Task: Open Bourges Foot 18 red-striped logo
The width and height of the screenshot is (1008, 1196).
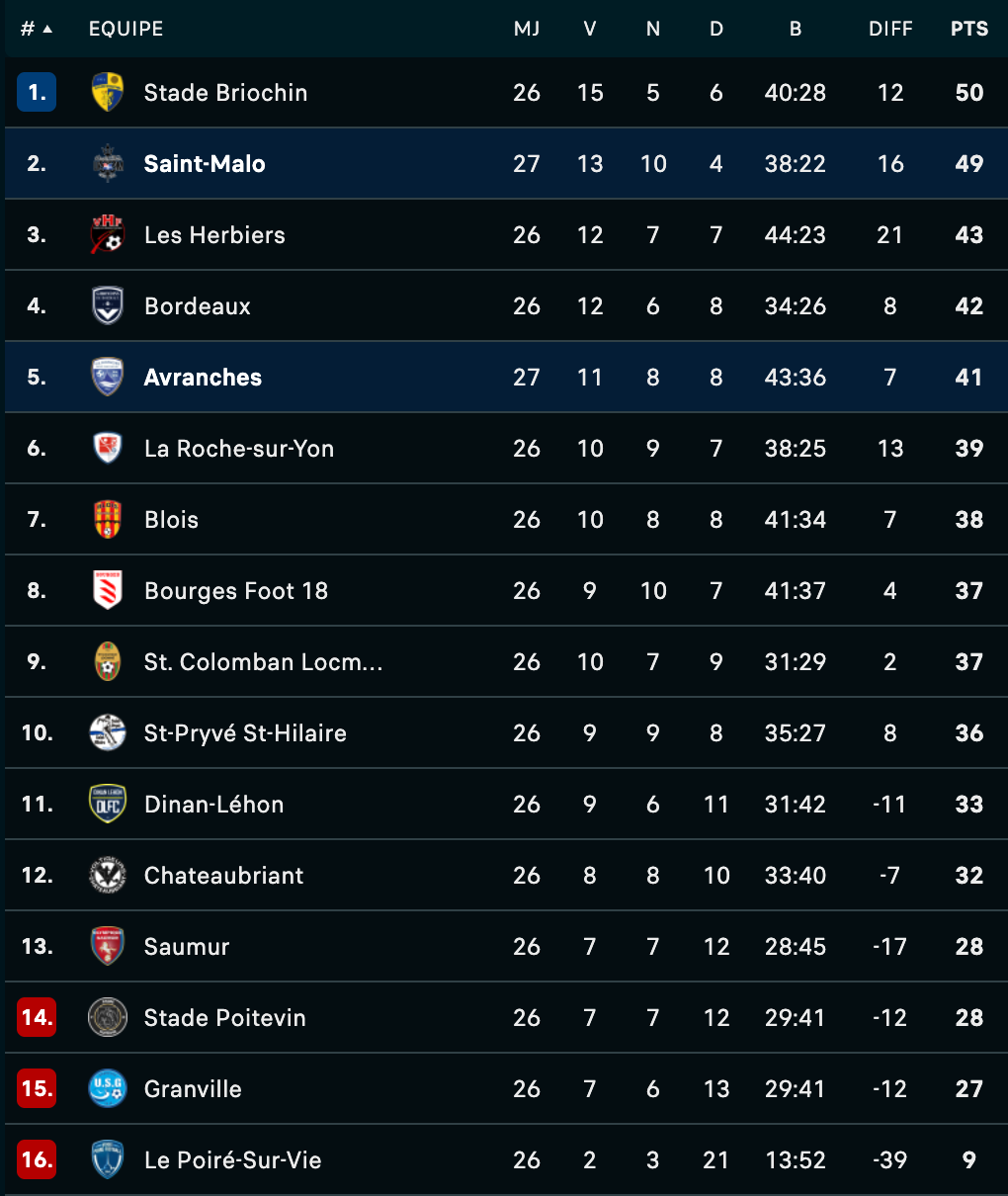Action: [x=107, y=590]
